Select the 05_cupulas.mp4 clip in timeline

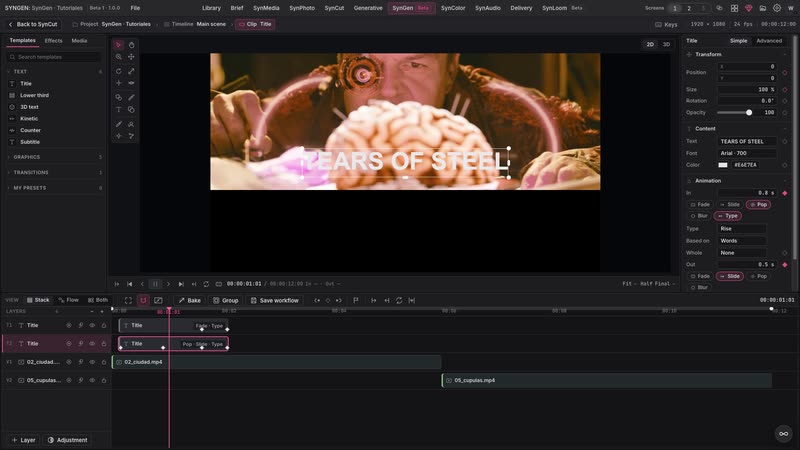tap(607, 380)
